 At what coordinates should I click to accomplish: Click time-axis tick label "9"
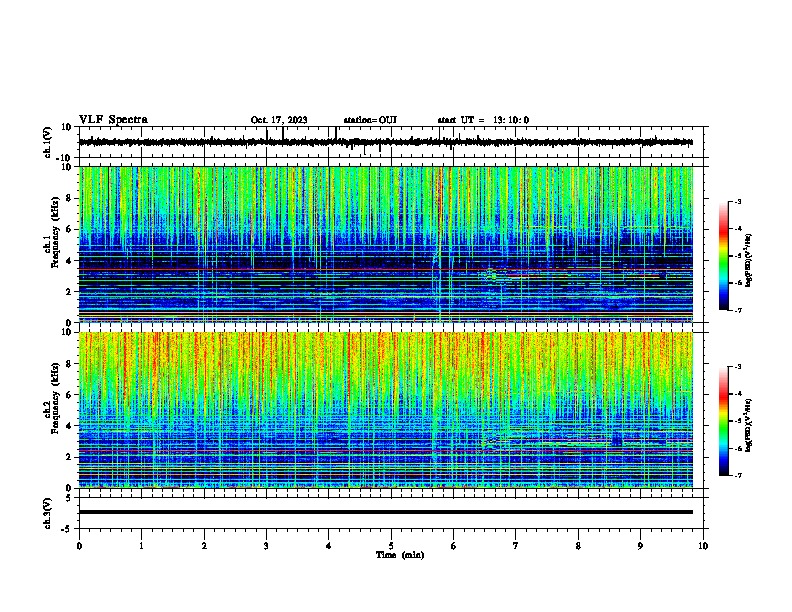[x=640, y=545]
